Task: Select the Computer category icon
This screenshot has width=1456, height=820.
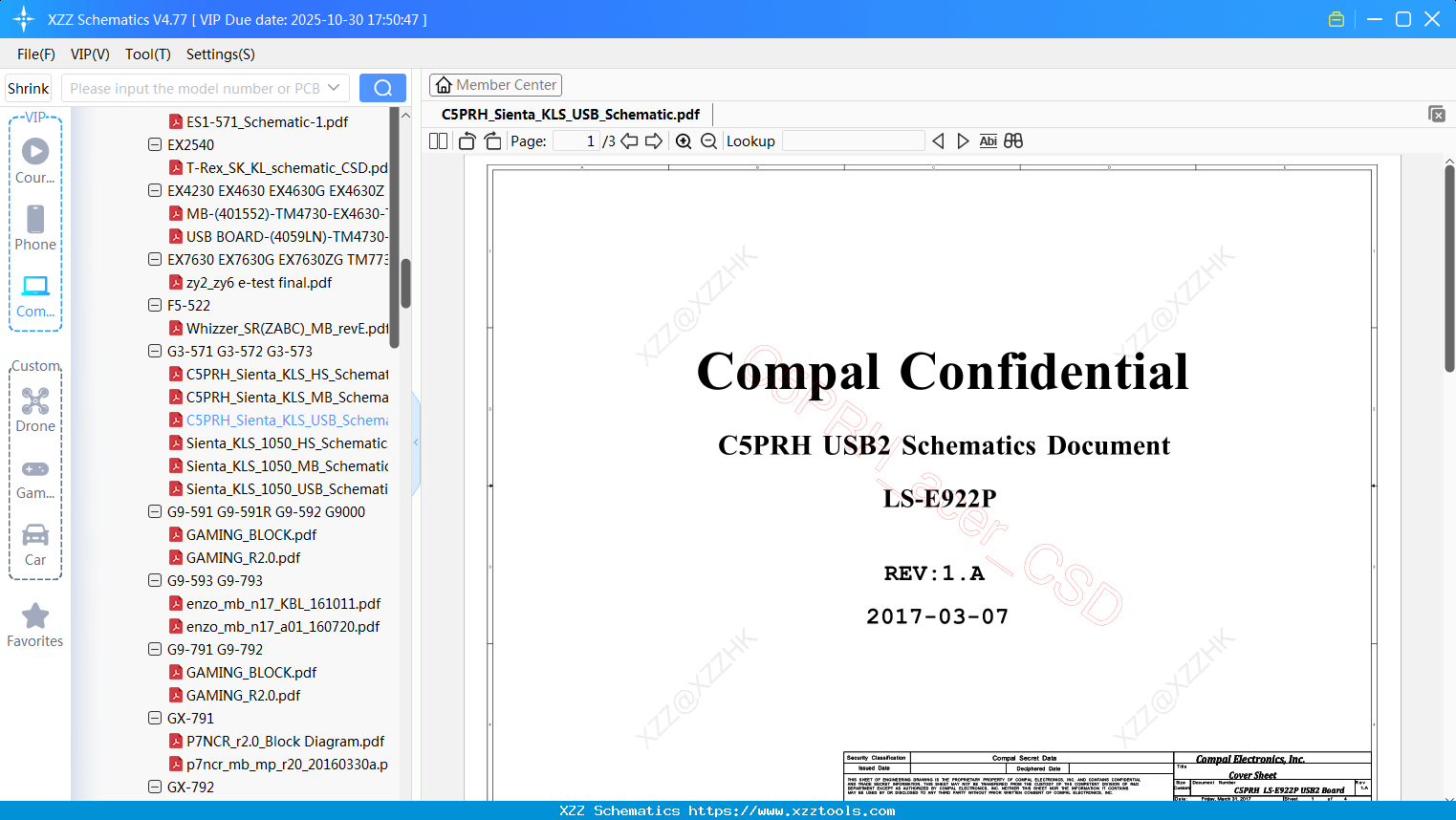Action: pos(35,286)
